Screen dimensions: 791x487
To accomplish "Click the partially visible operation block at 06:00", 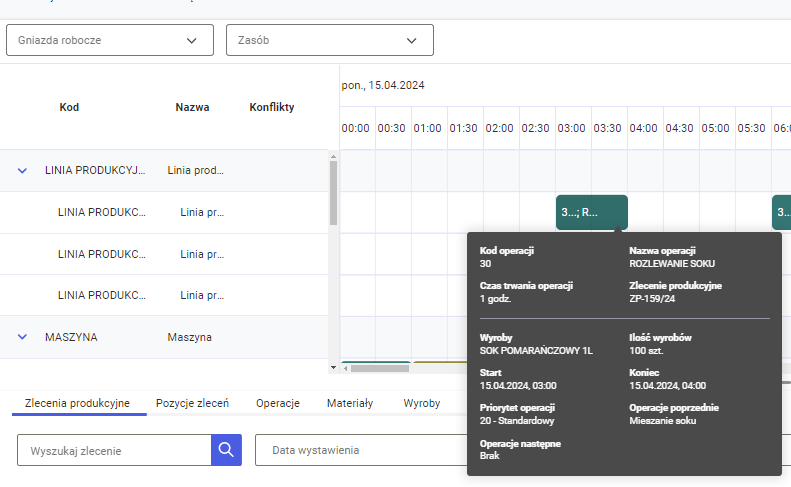I will [781, 212].
